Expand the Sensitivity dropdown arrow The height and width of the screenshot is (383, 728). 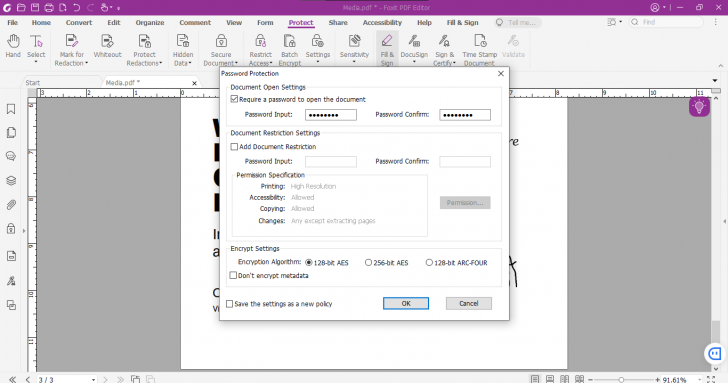[354, 62]
